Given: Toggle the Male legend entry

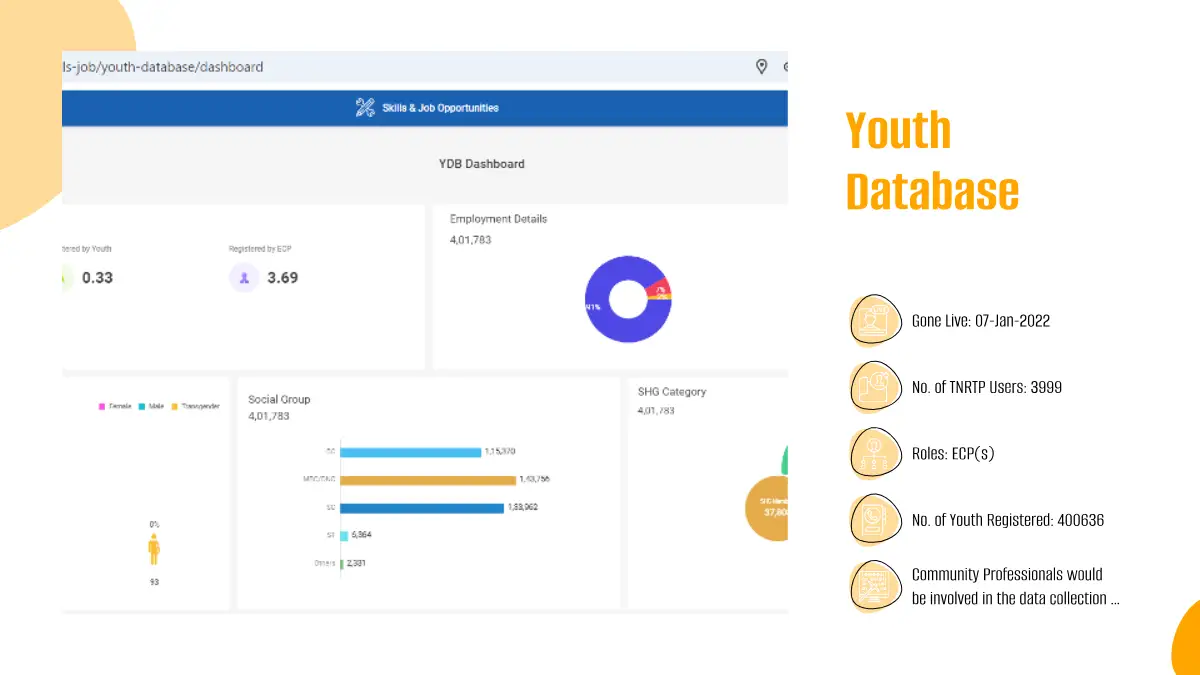Looking at the screenshot, I should tap(154, 406).
